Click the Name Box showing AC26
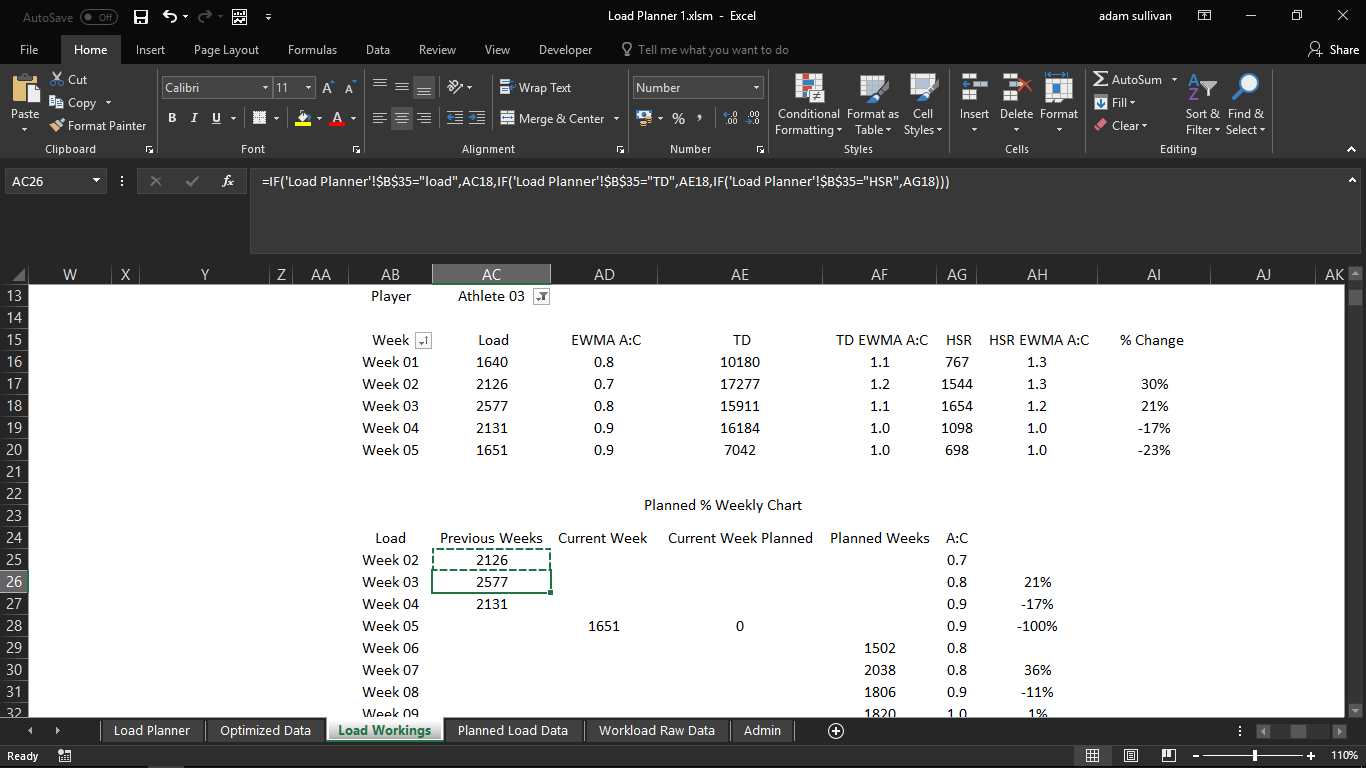 (x=47, y=181)
